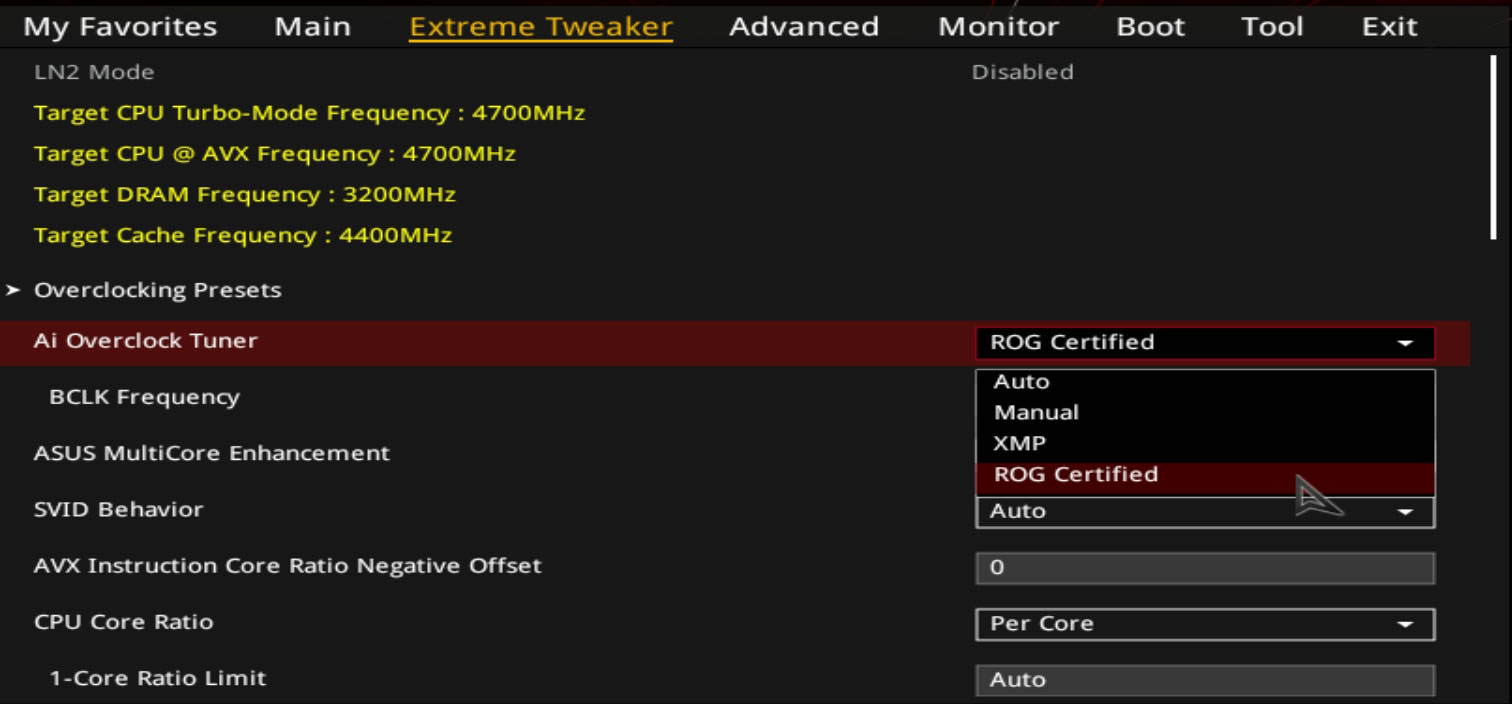Open the My Favorites tab

120,27
